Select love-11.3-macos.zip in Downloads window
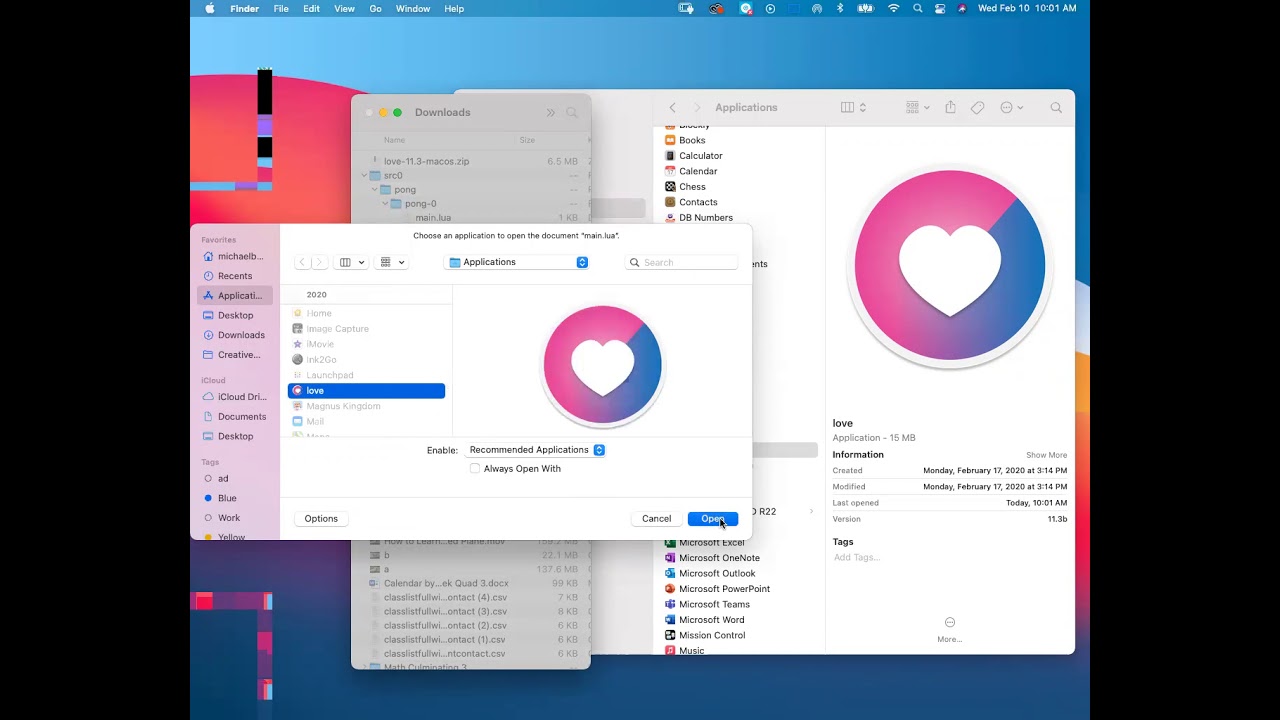 click(x=426, y=161)
